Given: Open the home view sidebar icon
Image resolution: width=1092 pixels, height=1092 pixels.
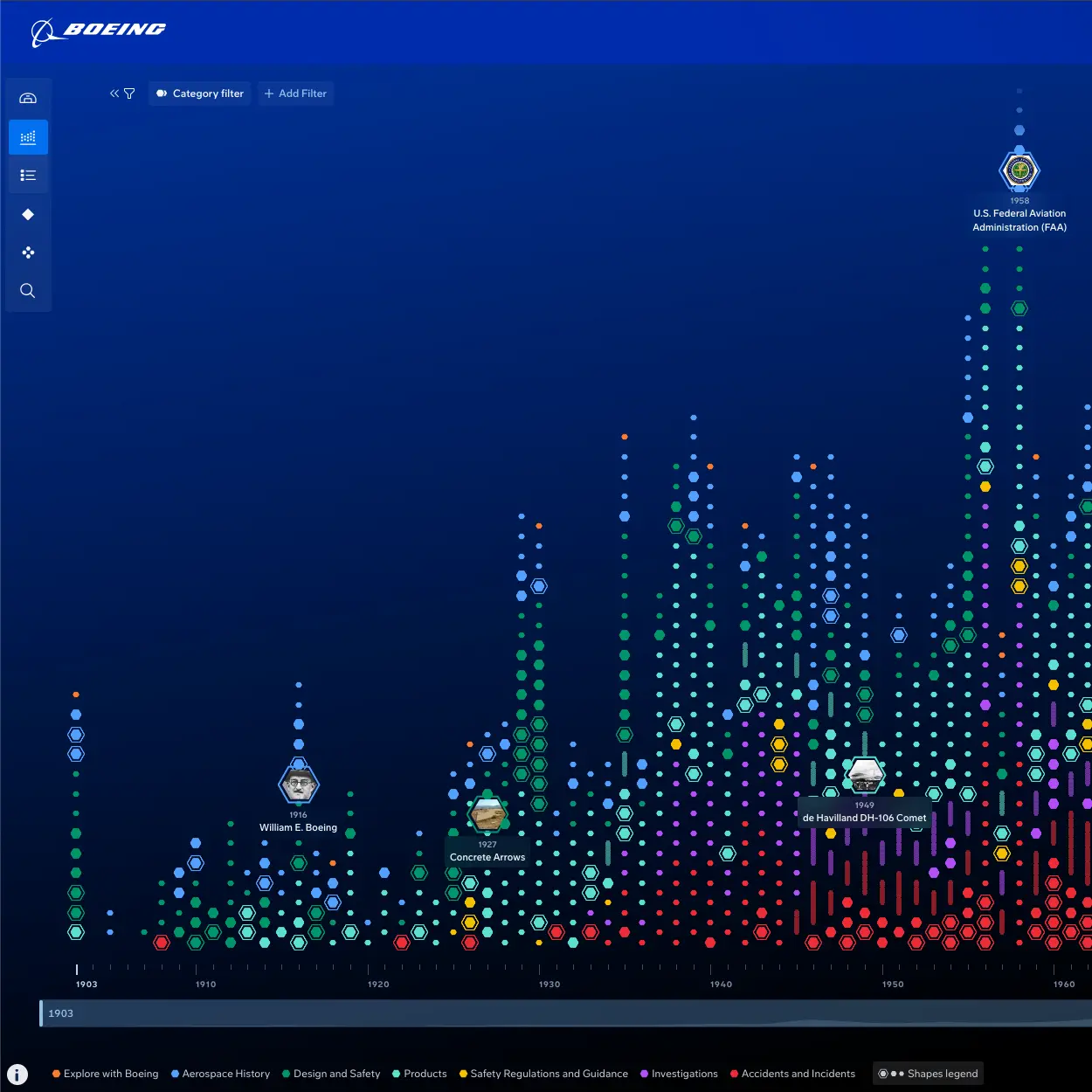Looking at the screenshot, I should pos(28,98).
